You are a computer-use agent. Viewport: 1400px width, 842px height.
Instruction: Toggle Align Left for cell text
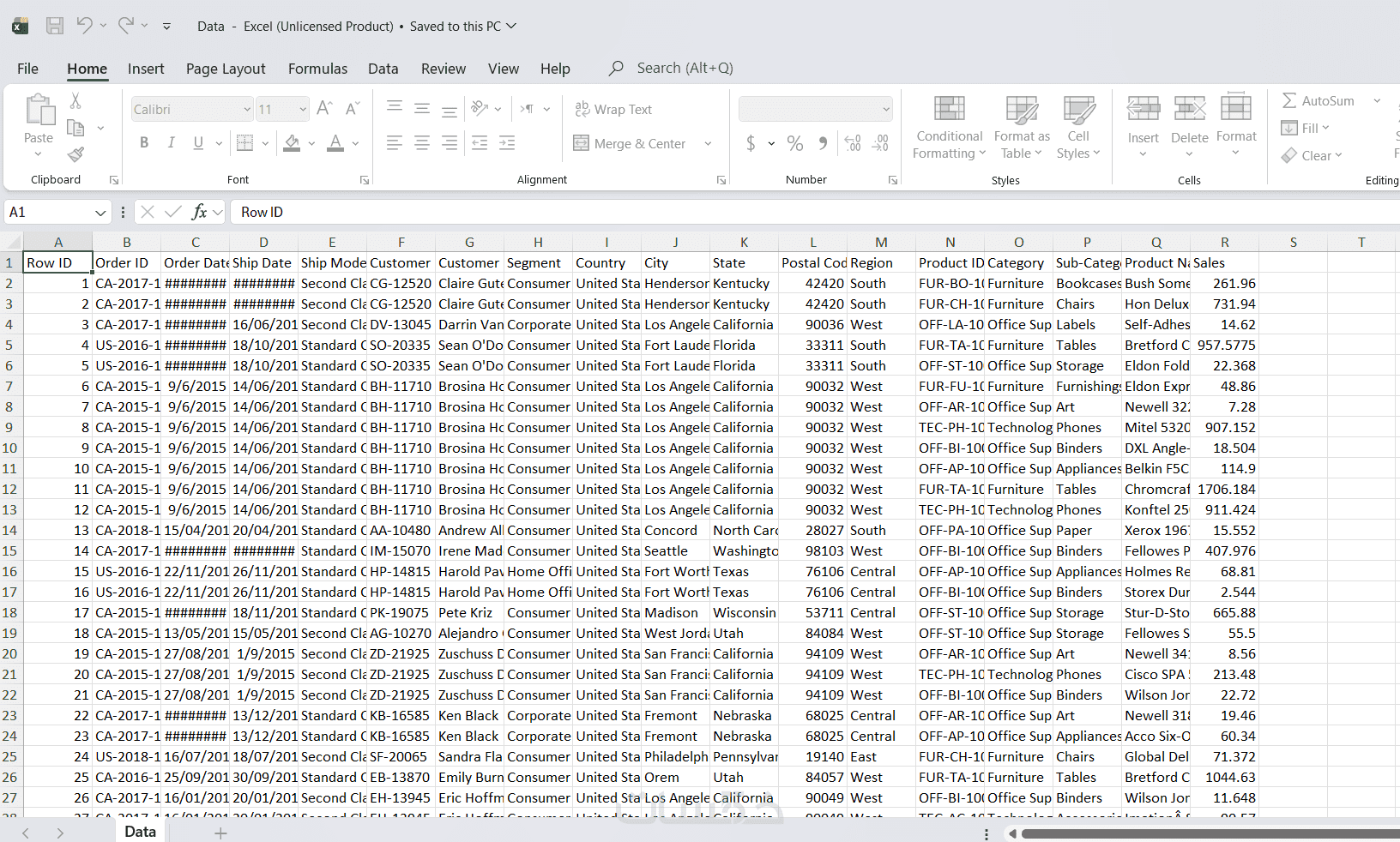395,143
